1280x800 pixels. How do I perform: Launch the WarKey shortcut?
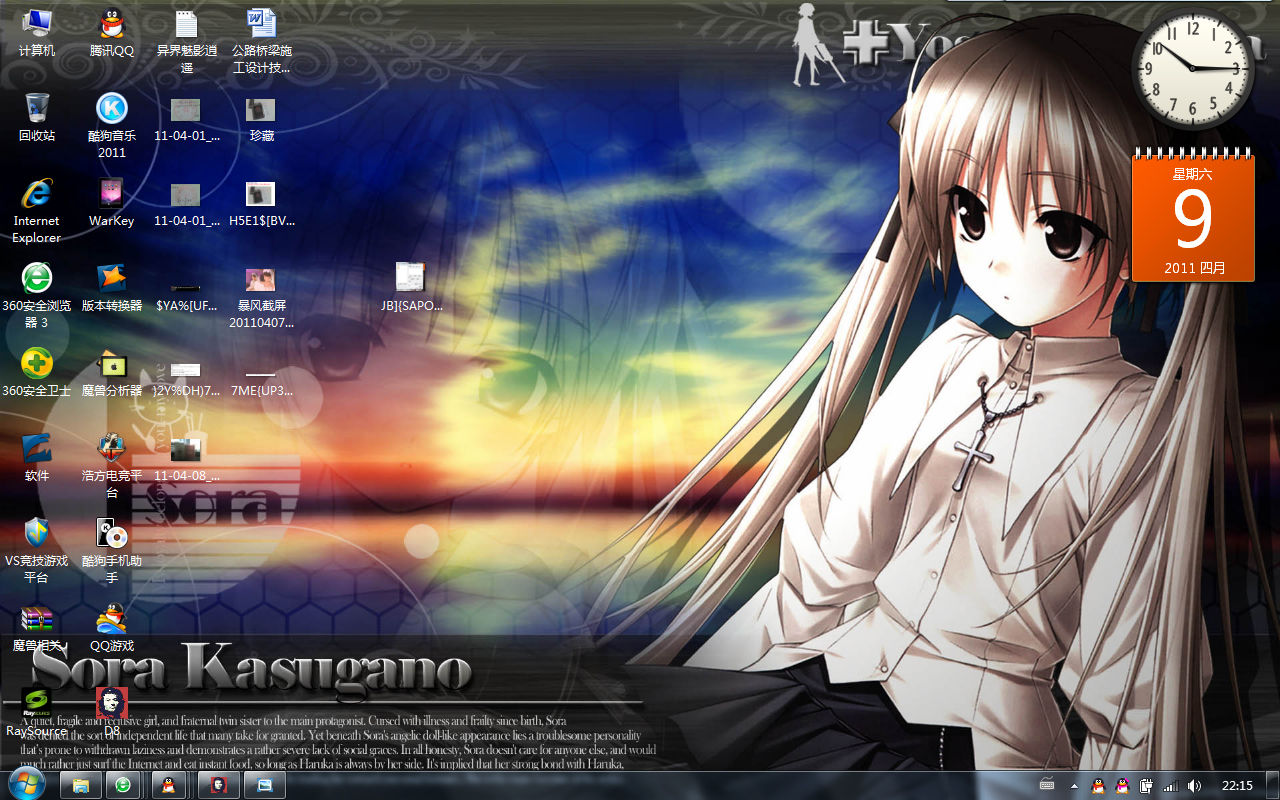[112, 203]
